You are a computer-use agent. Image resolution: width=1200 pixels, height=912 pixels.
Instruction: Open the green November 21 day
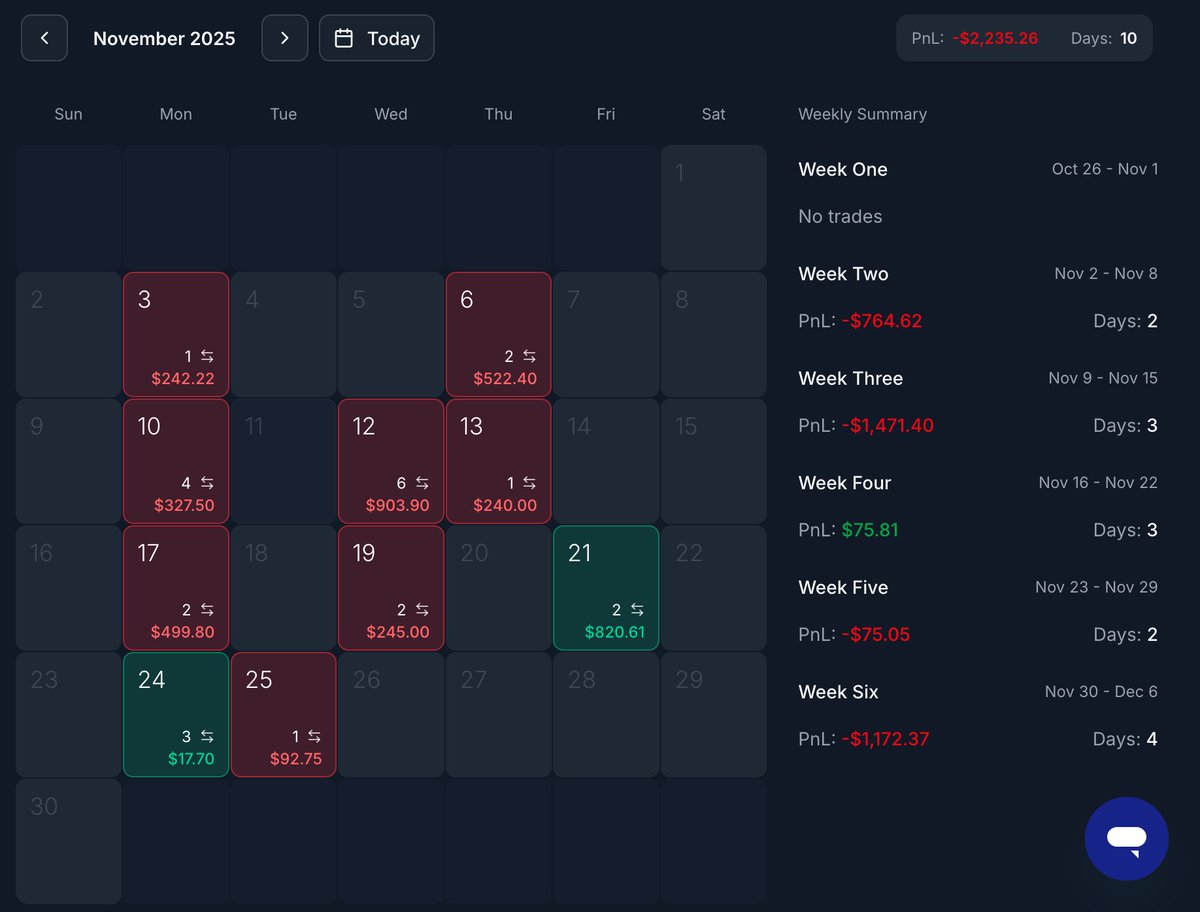pyautogui.click(x=606, y=588)
